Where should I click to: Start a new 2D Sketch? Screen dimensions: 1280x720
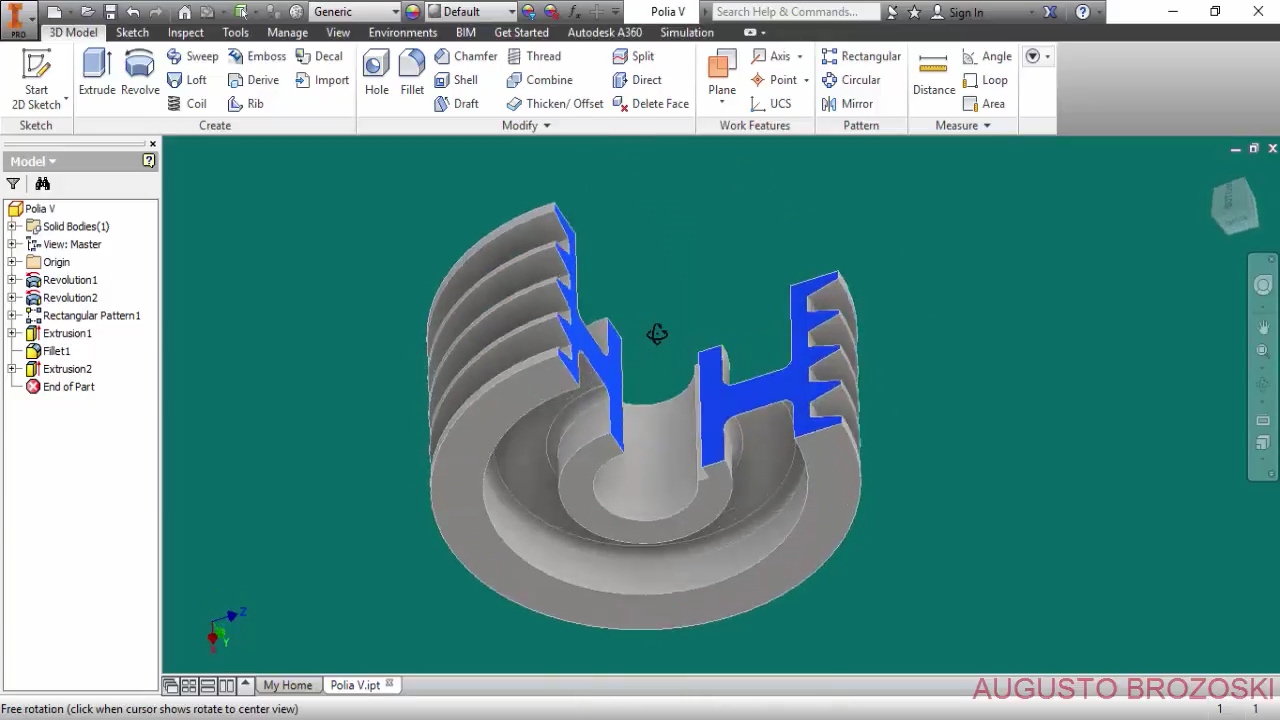click(36, 79)
